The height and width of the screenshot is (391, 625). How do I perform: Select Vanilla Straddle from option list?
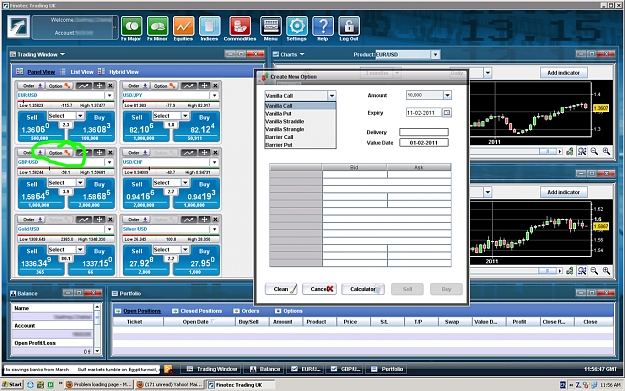[301, 122]
